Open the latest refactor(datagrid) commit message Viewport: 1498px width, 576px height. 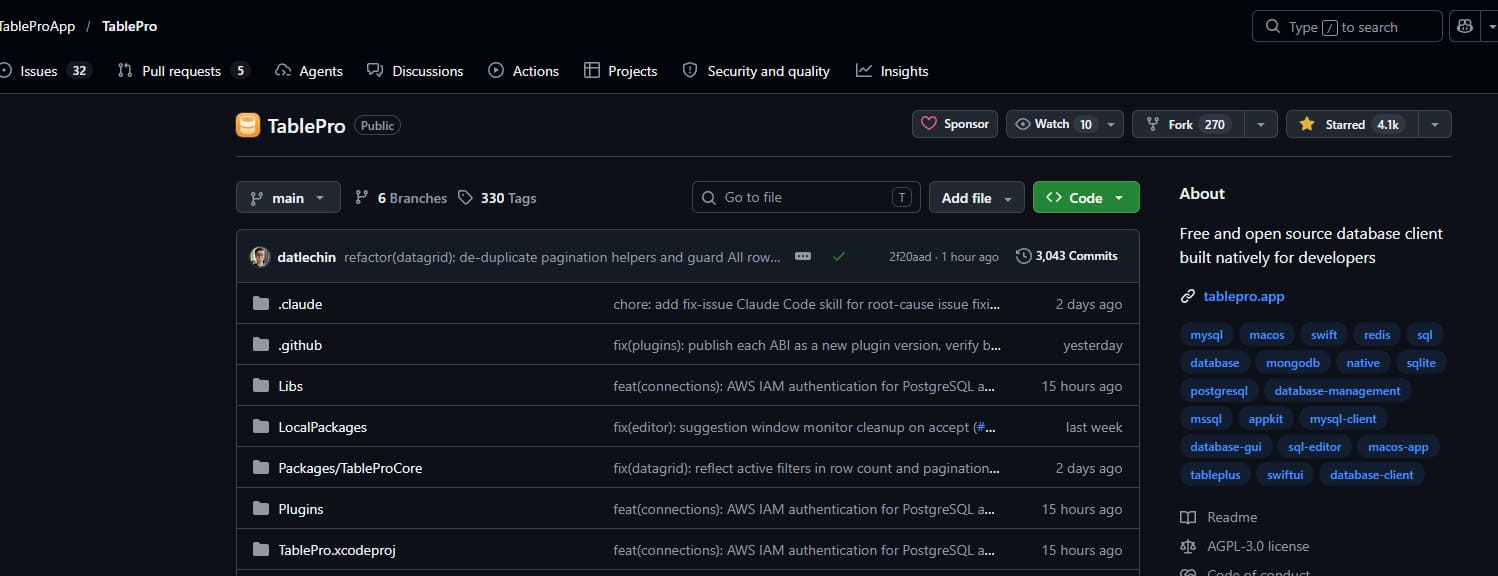pos(562,257)
